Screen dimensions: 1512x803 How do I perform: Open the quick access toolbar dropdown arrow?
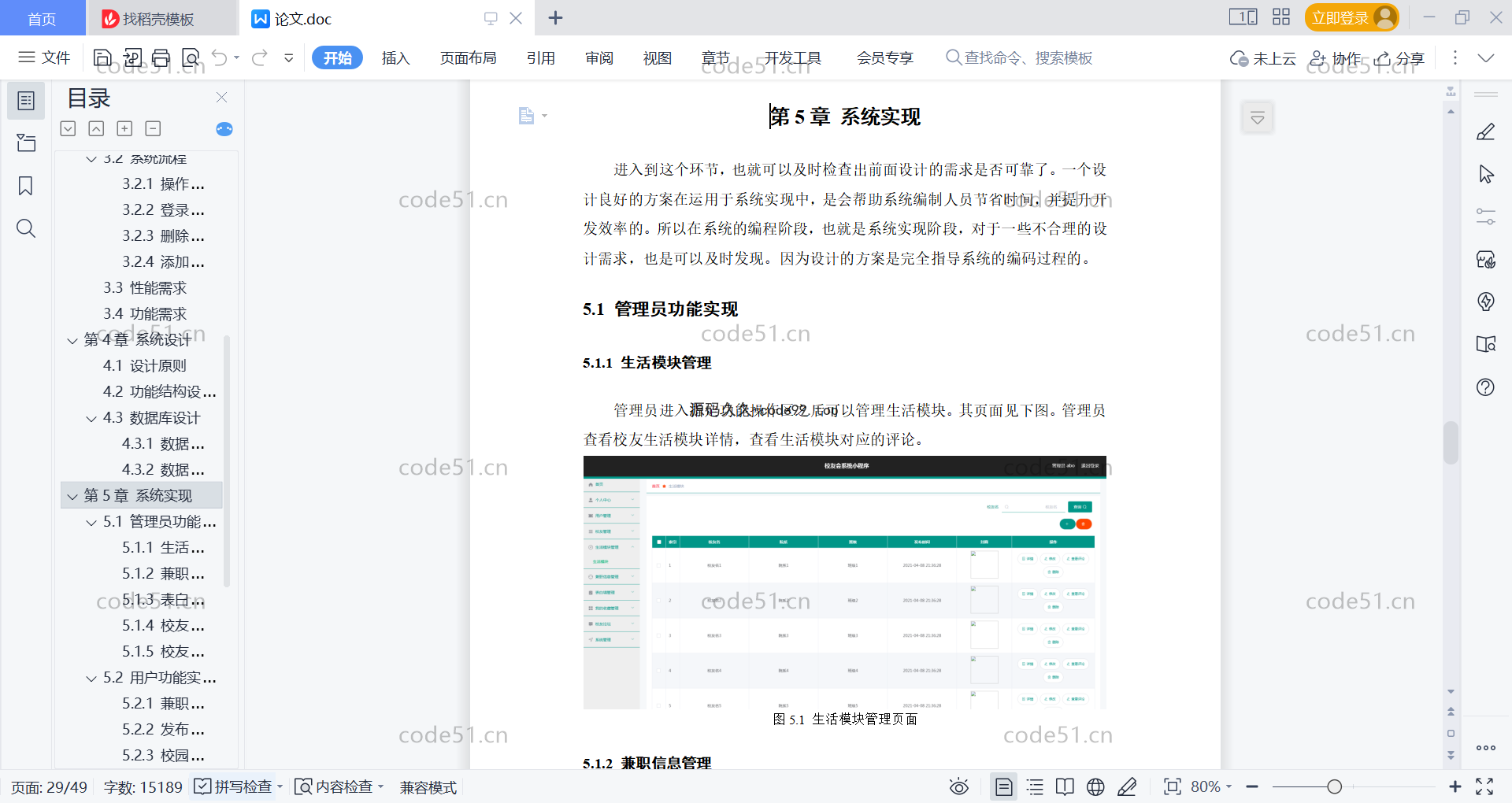pyautogui.click(x=289, y=57)
